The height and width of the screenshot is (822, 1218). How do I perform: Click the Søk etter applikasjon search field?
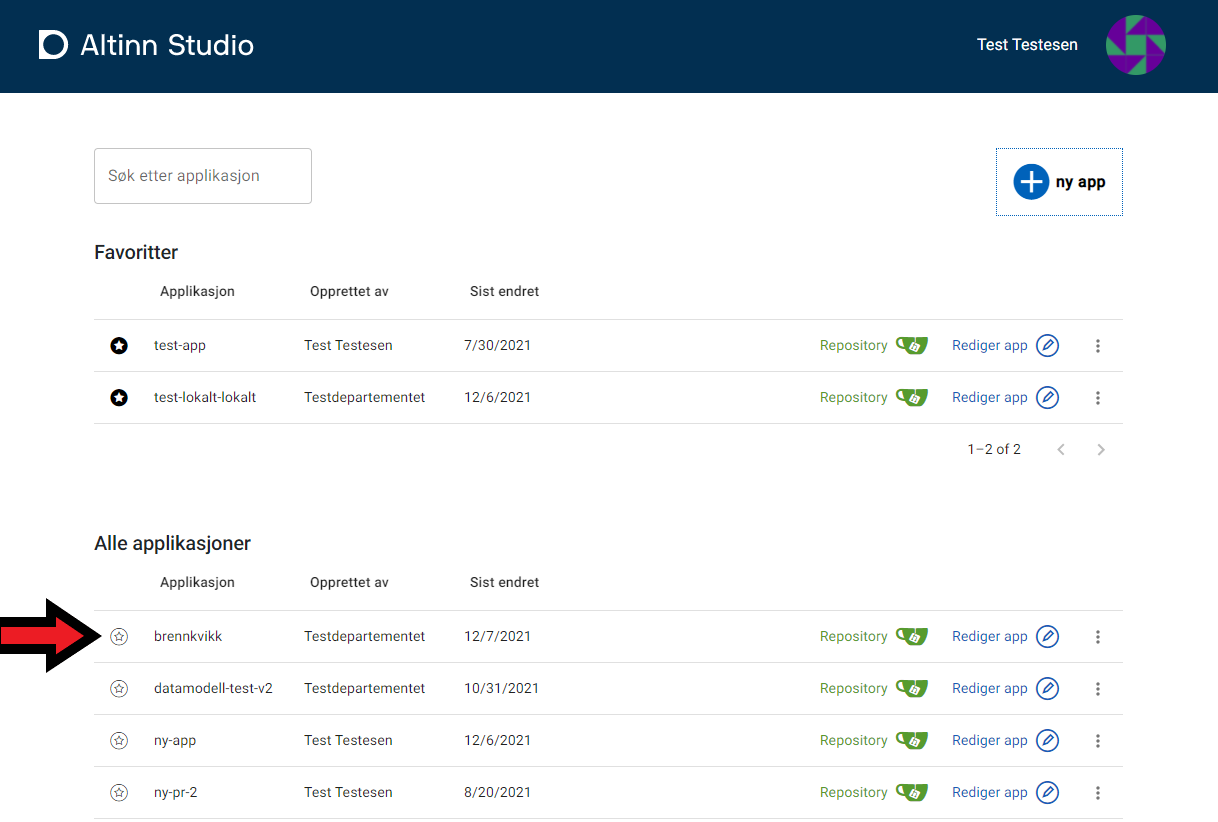[x=203, y=176]
